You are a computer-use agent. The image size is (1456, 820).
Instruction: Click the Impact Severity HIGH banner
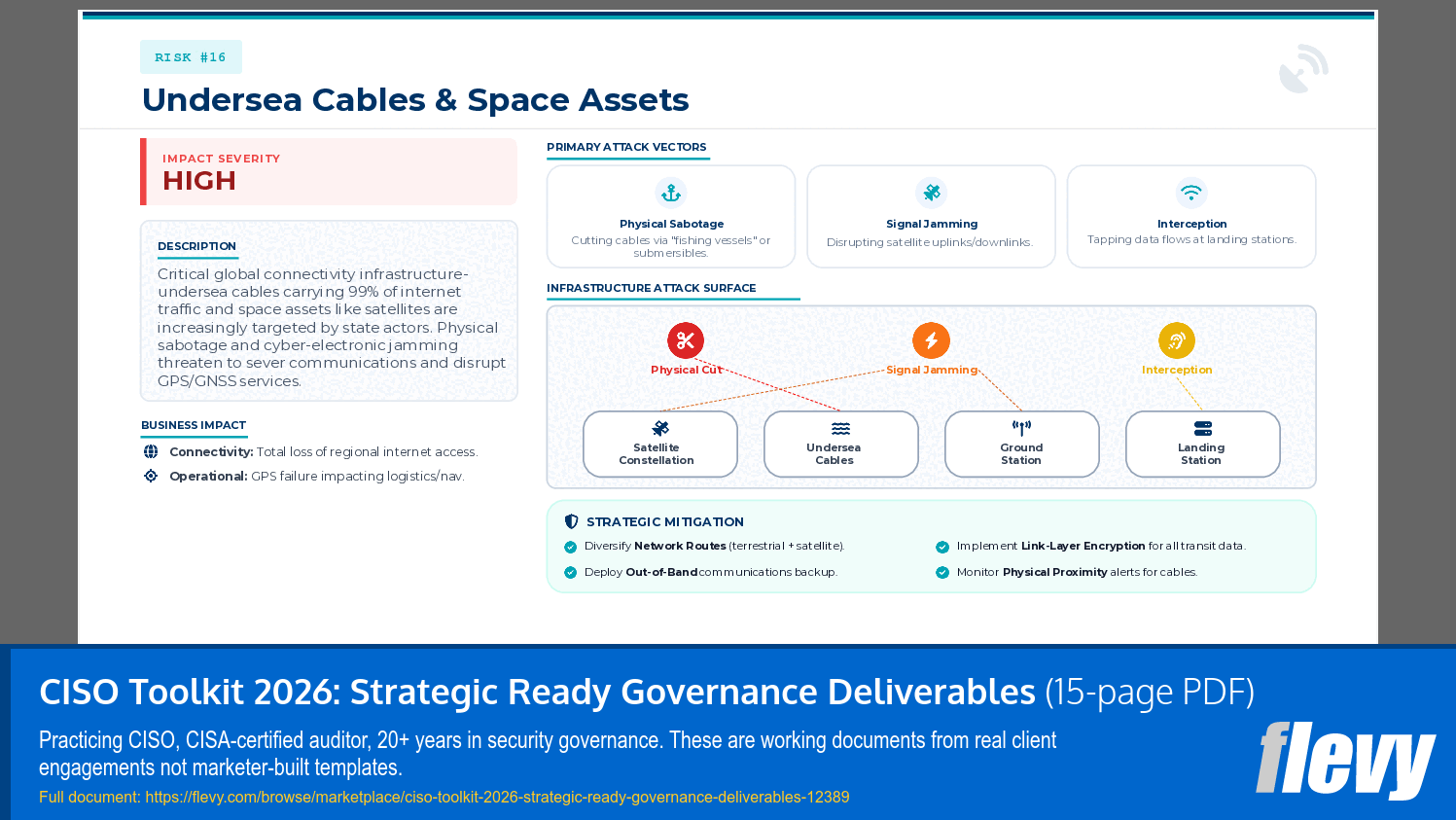pyautogui.click(x=329, y=172)
